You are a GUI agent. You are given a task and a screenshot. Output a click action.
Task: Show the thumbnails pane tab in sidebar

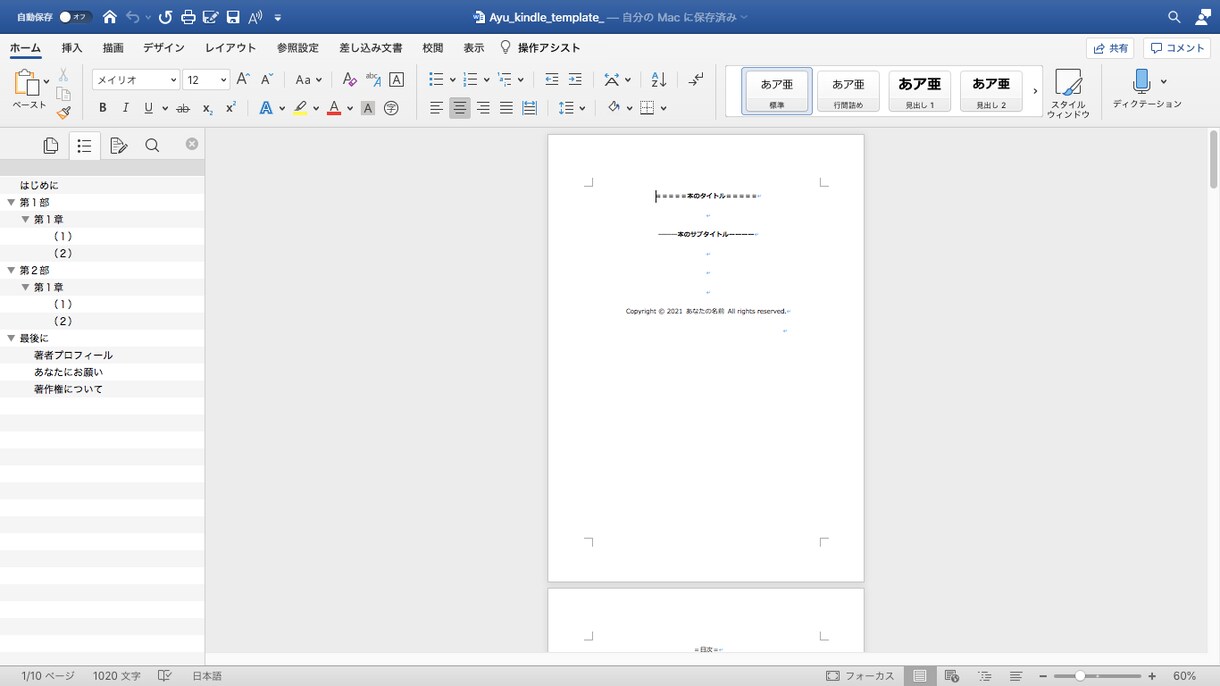point(51,146)
